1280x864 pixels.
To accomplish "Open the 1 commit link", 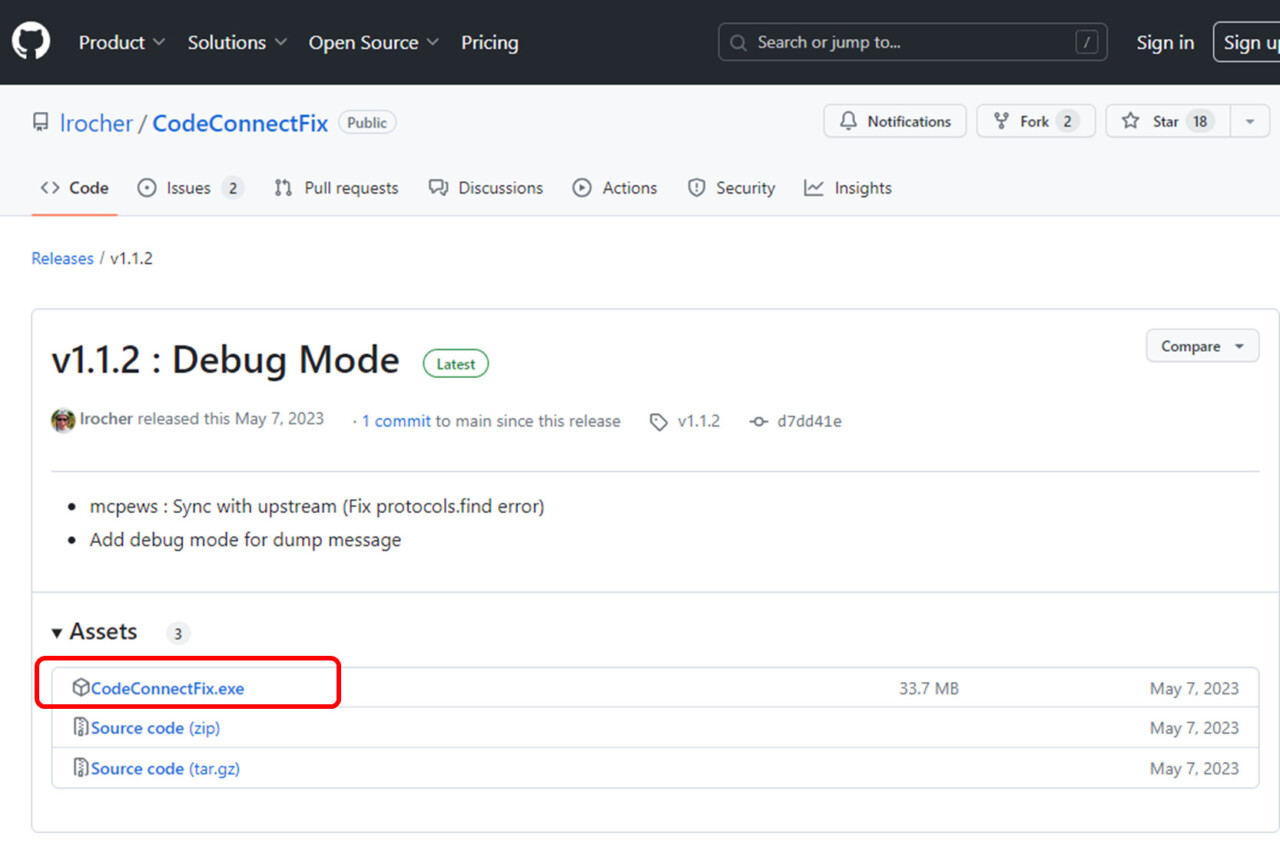I will 396,421.
